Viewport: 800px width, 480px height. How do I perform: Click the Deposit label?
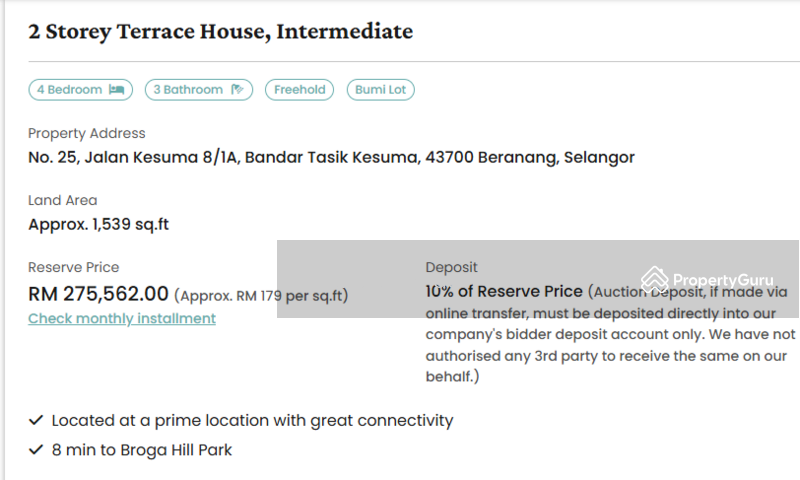tap(452, 267)
